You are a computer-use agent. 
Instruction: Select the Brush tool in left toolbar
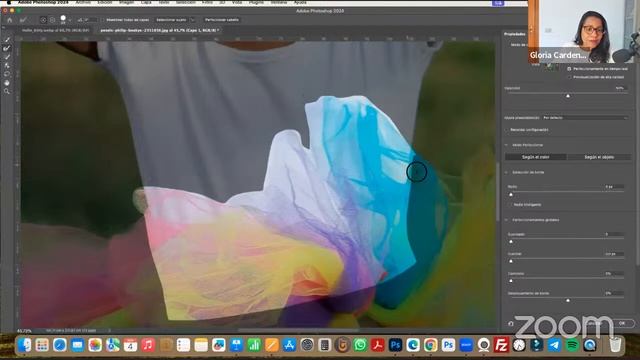pos(7,57)
